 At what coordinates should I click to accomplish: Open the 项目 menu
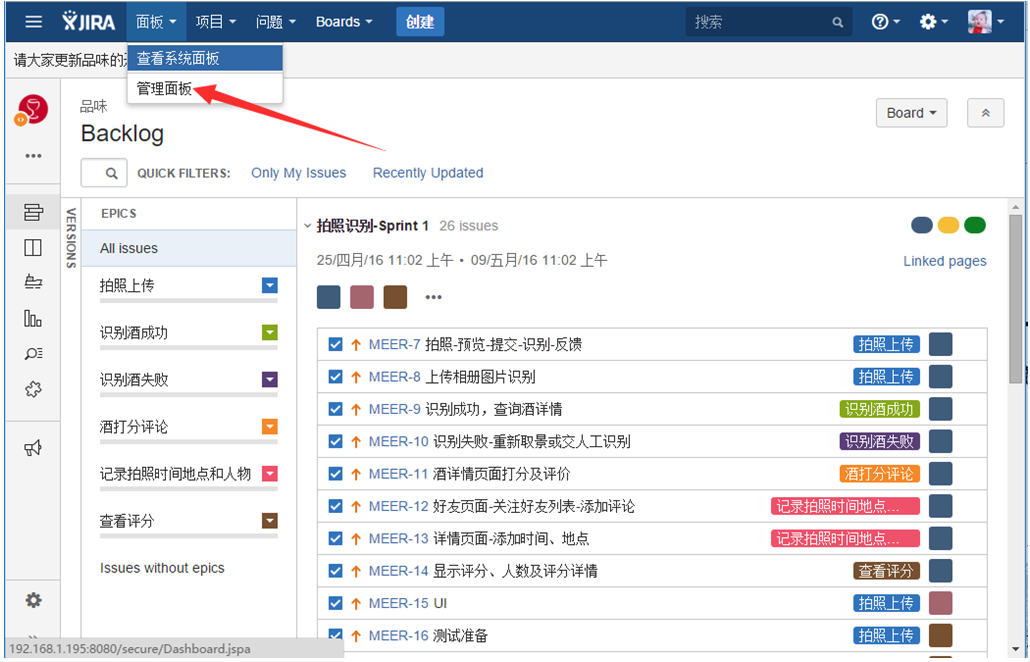215,22
